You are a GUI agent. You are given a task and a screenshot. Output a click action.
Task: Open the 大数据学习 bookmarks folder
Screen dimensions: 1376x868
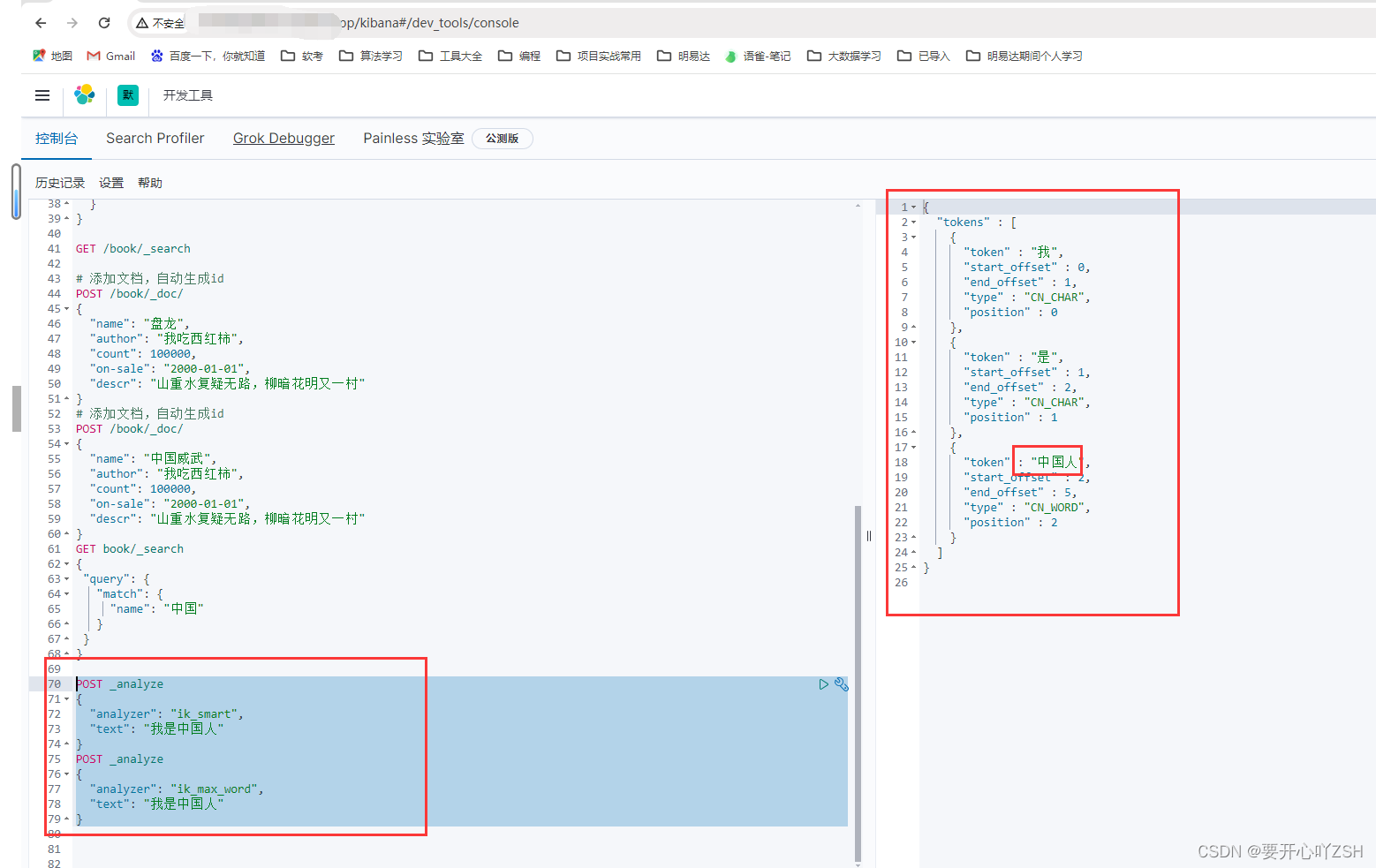tap(843, 56)
